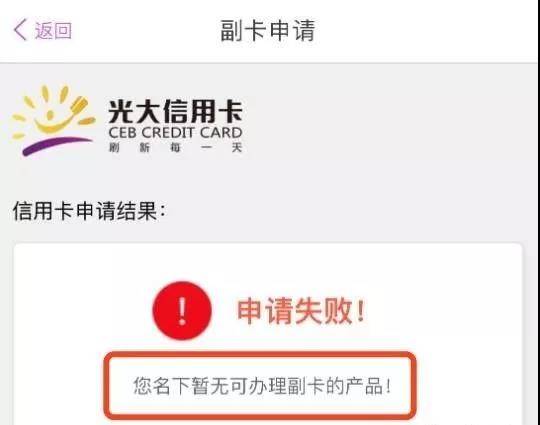Viewport: 540px width, 425px height.
Task: Go back via the 返回 text
Action: point(53,30)
